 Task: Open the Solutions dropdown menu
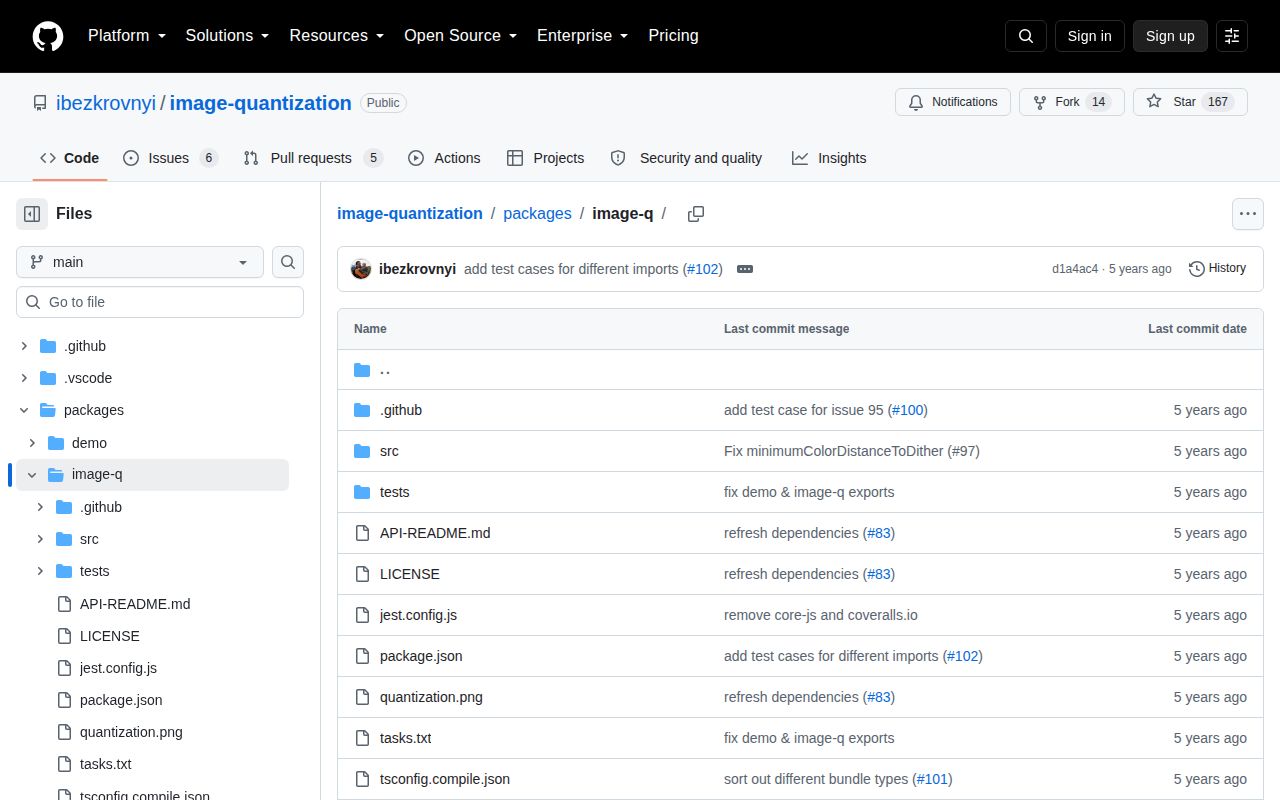228,36
